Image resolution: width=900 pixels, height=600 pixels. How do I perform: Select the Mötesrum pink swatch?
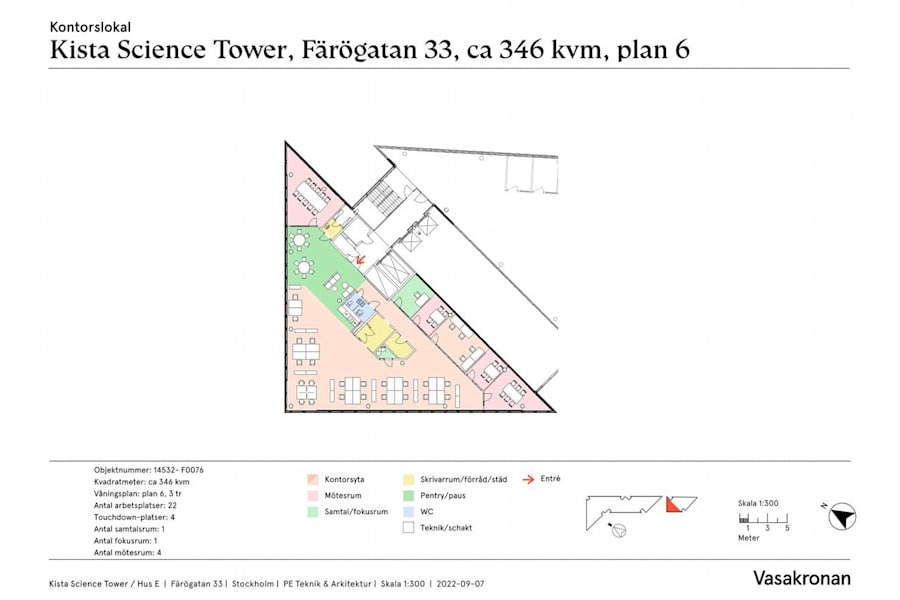click(315, 494)
